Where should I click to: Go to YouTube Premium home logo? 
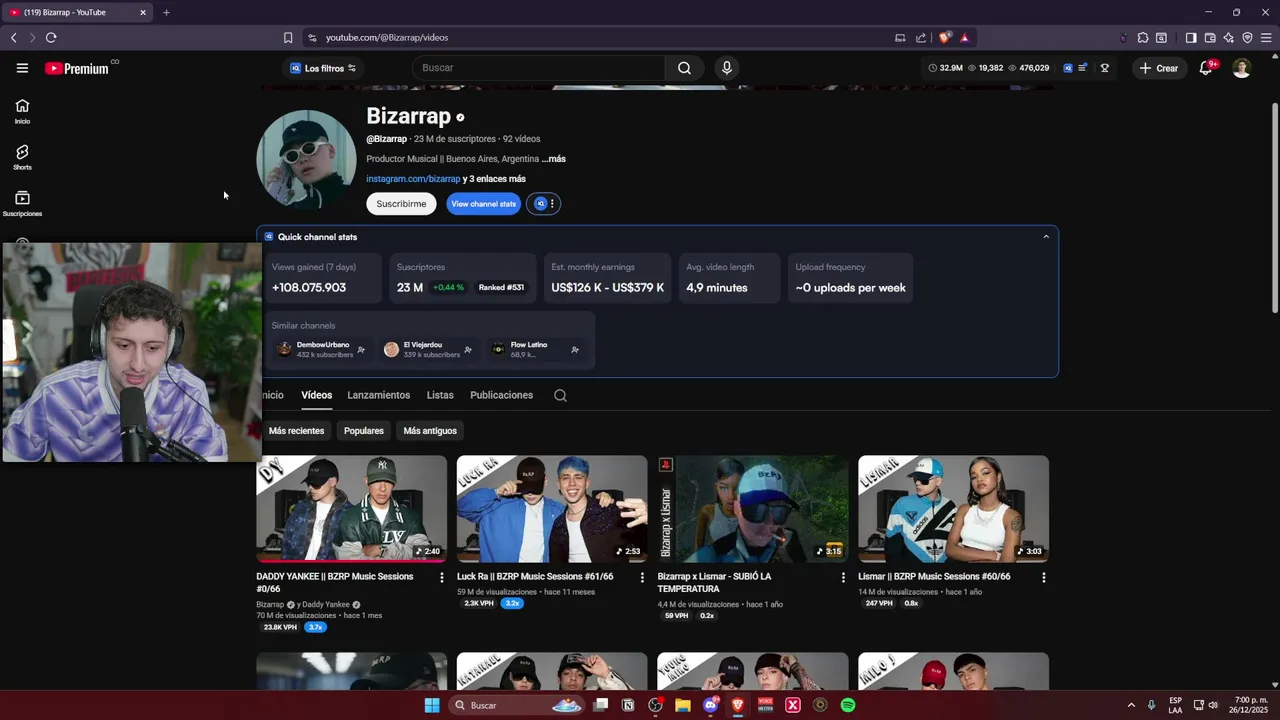point(77,68)
